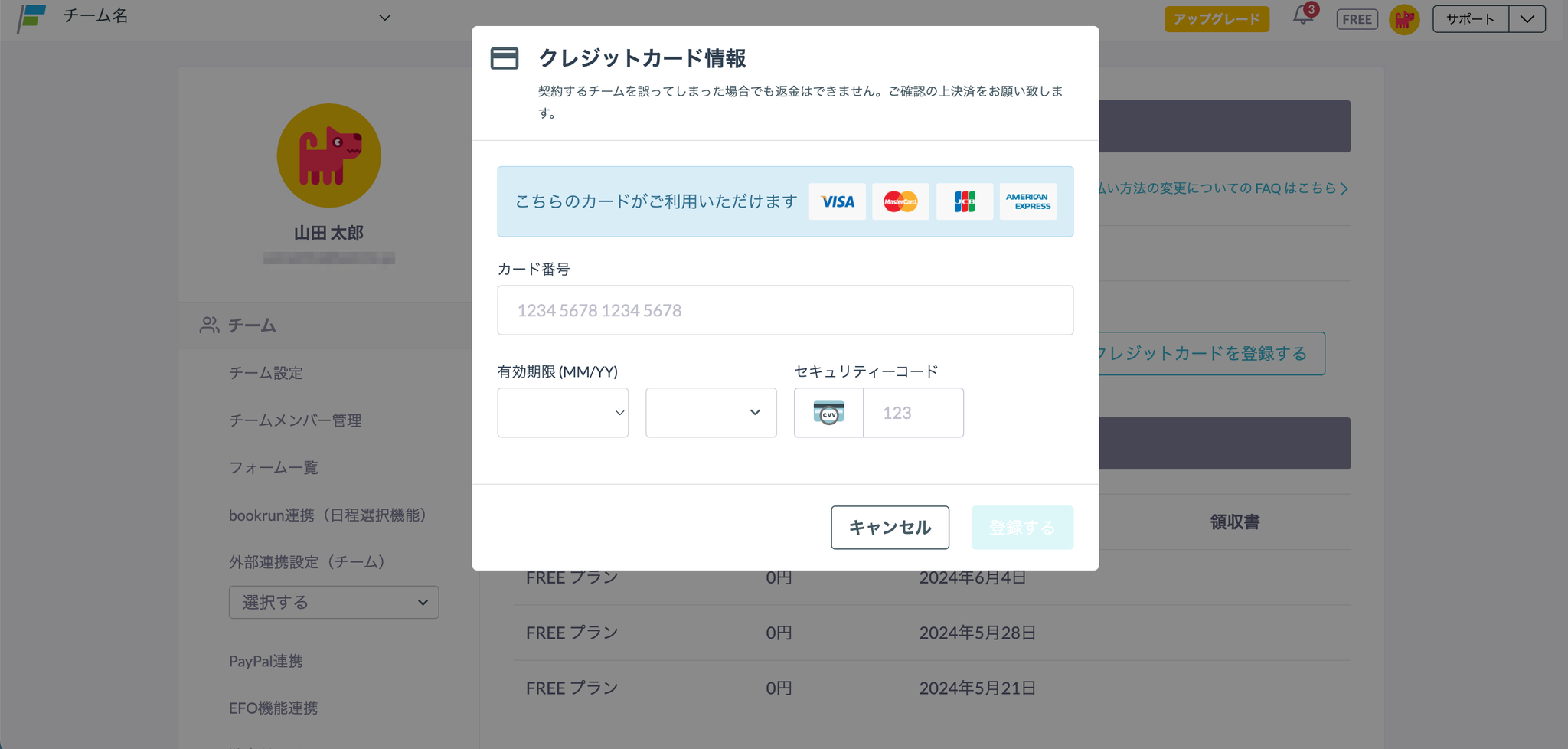This screenshot has height=749, width=1568.
Task: Click the JCB card logo
Action: (965, 201)
